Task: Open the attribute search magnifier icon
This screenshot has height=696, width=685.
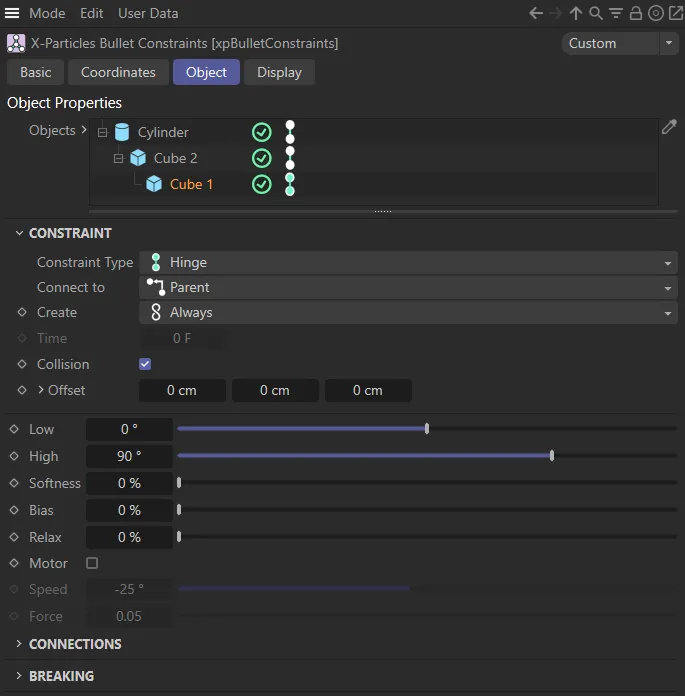Action: pos(596,13)
